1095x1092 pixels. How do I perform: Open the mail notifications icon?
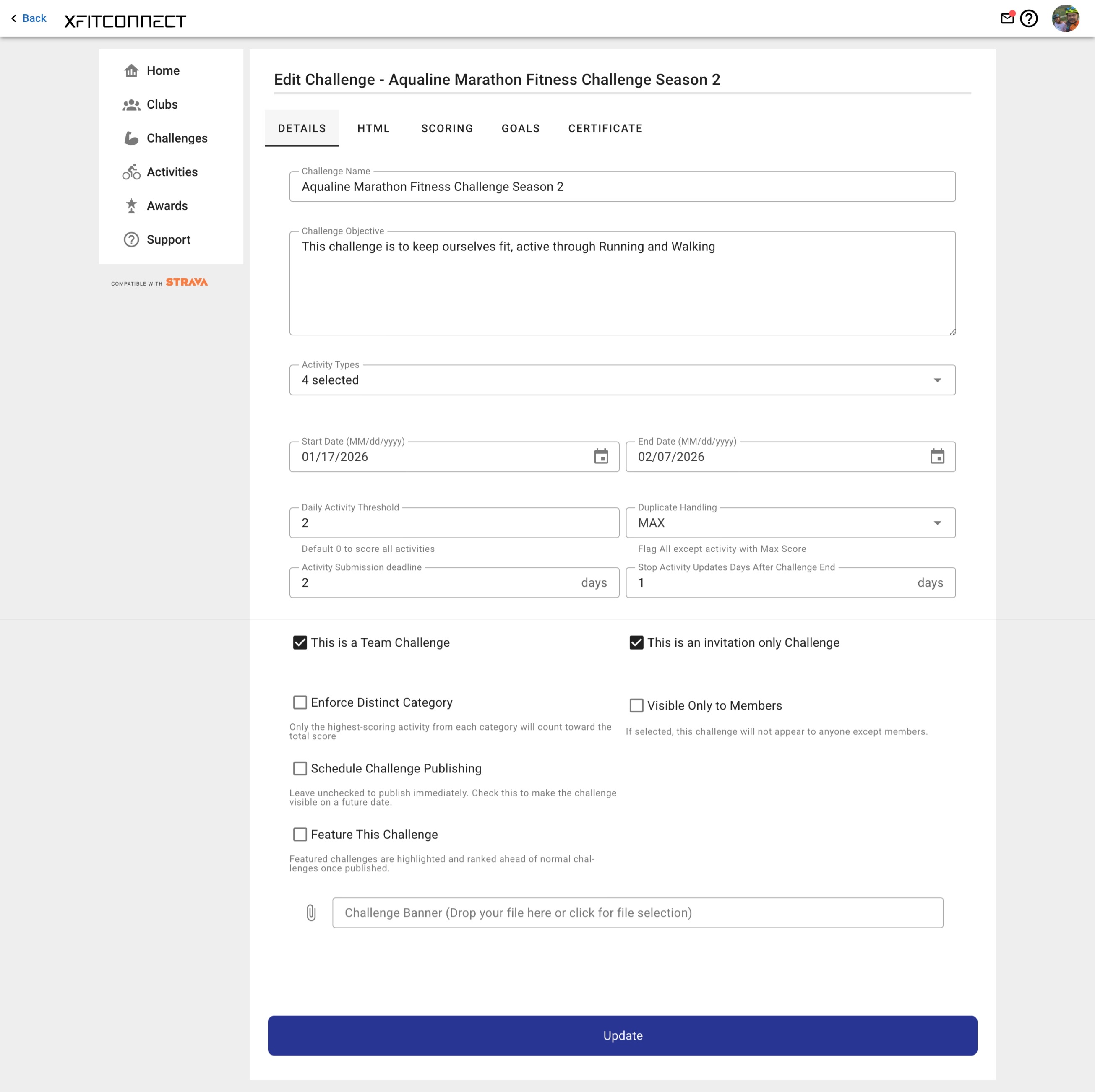point(1008,18)
